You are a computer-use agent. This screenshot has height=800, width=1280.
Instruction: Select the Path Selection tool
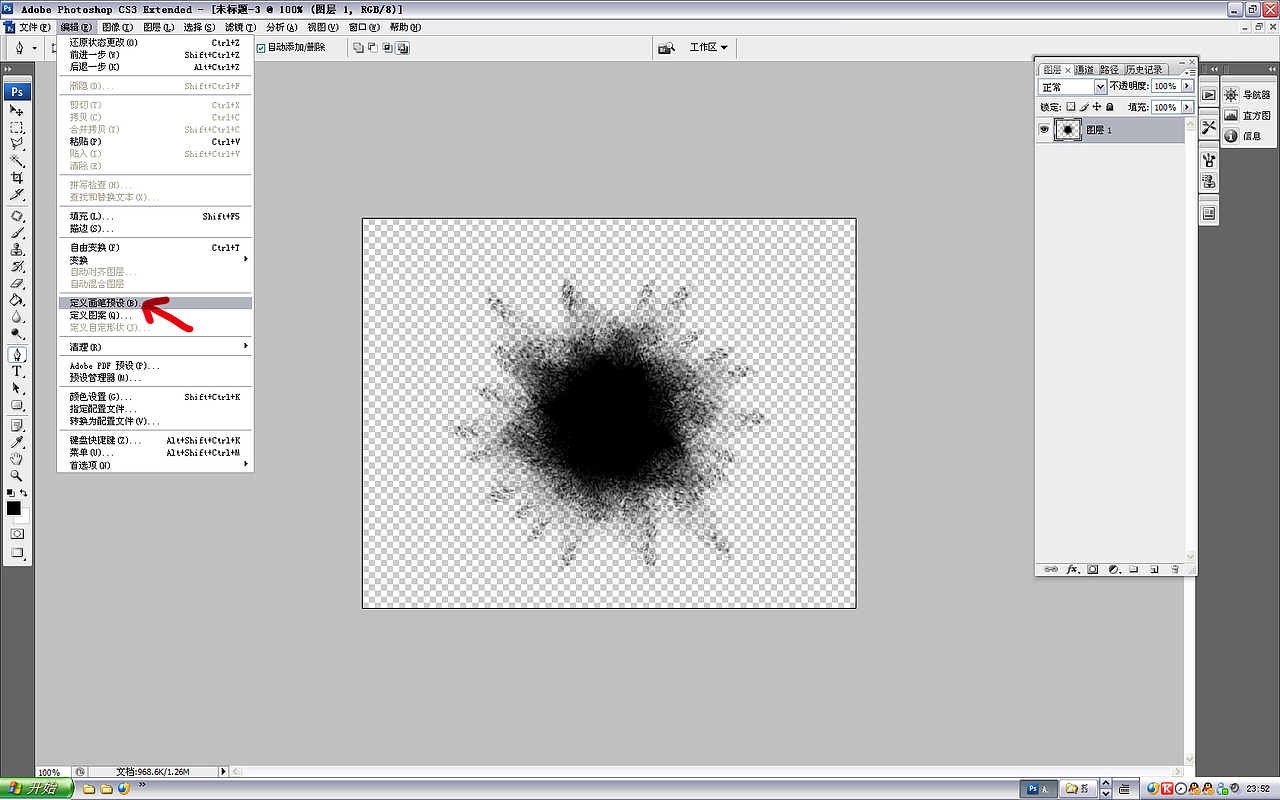pos(17,388)
